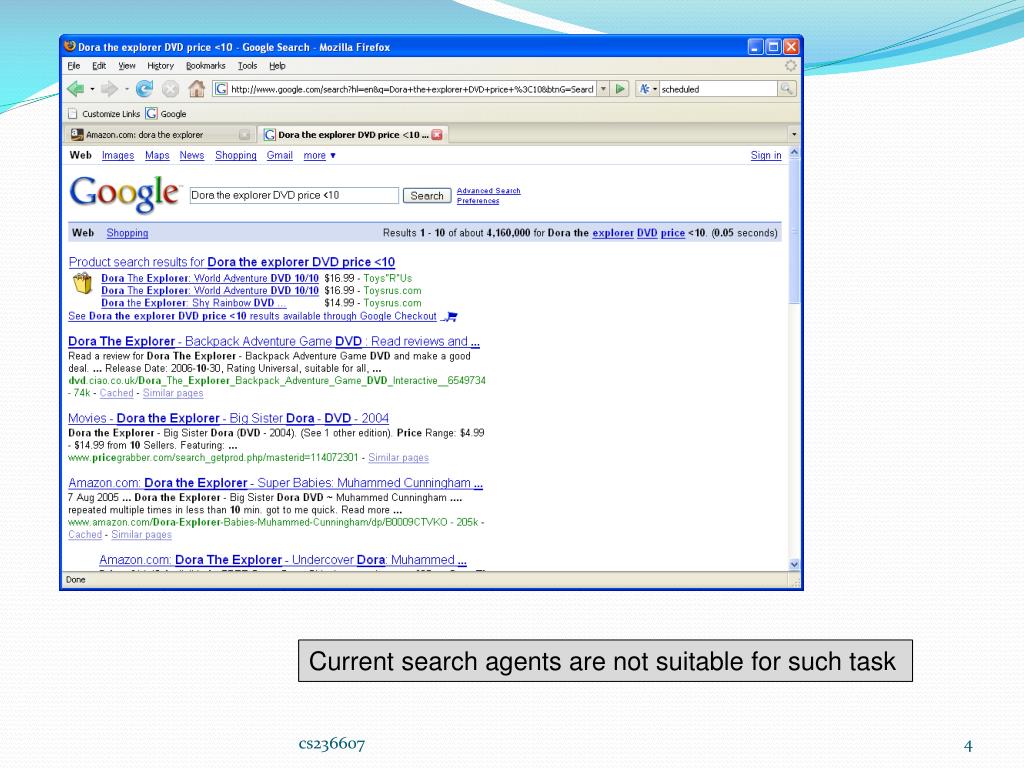The image size is (1024, 768).
Task: Open the Customize Links bookmark
Action: coord(104,114)
